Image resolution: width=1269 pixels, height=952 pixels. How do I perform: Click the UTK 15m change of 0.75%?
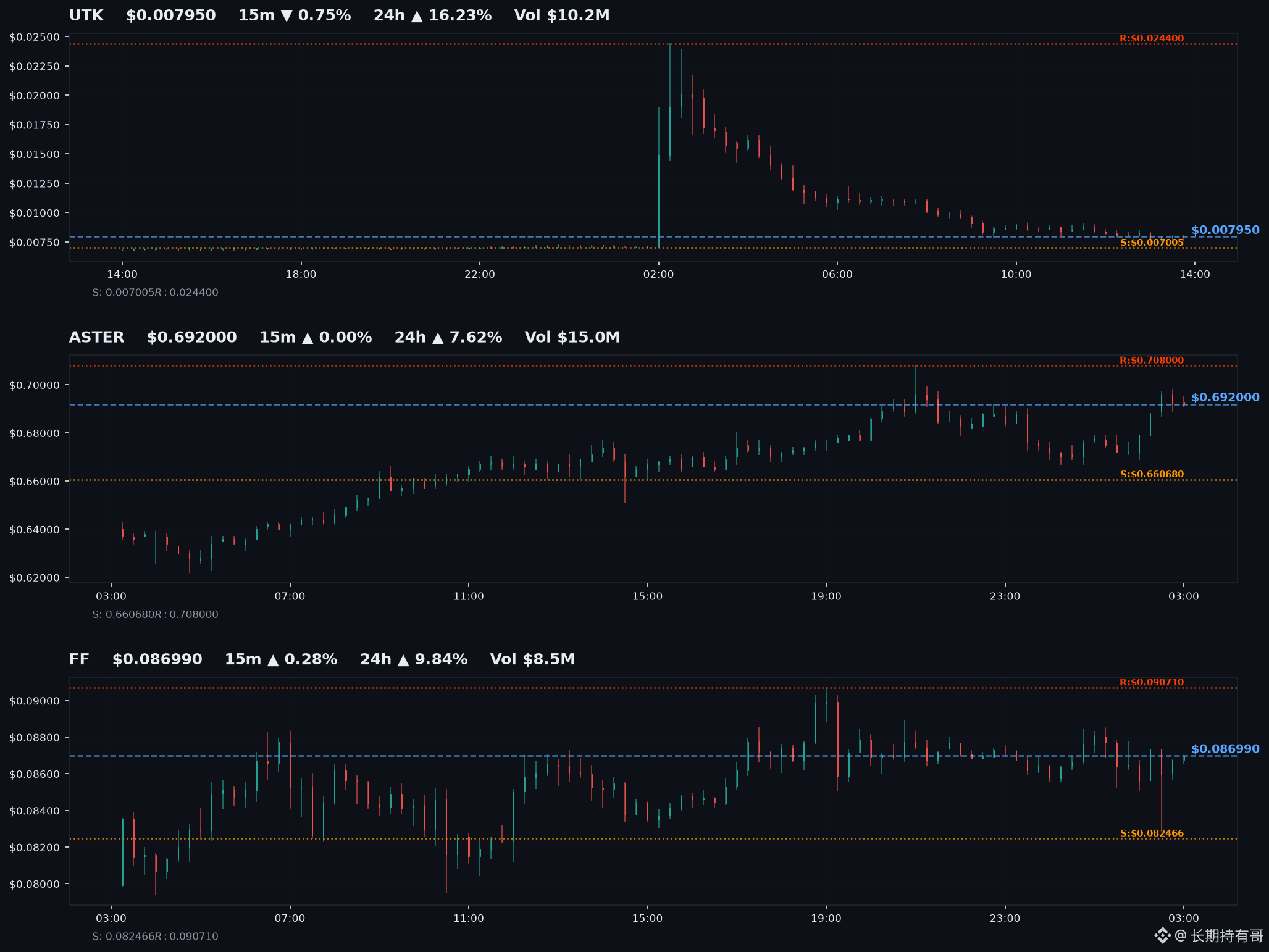pyautogui.click(x=295, y=15)
